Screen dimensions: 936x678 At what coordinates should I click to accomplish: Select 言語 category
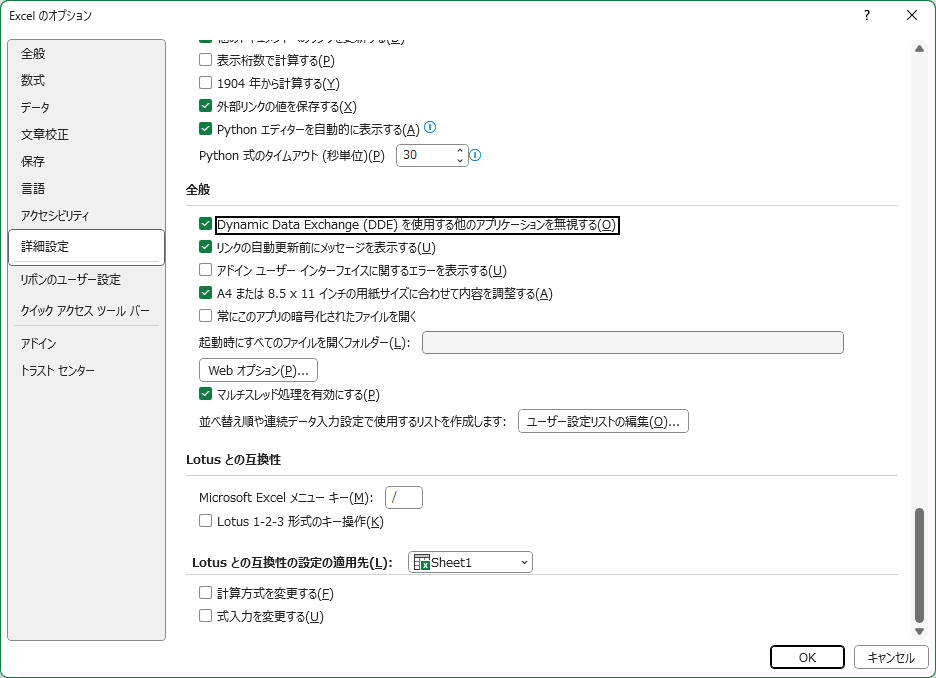(x=87, y=189)
